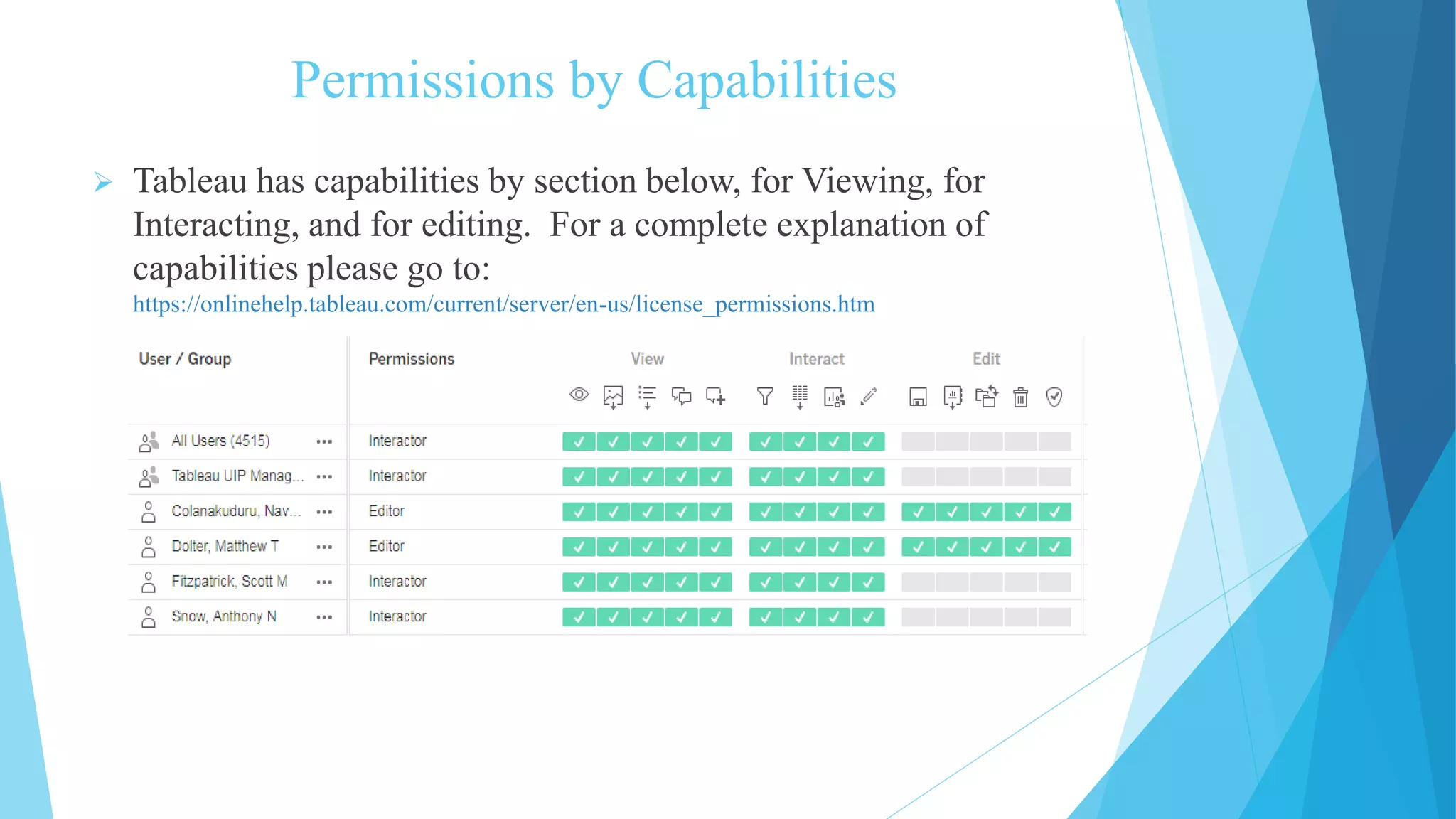Screen dimensions: 1456x819
Task: Toggle the Delete permission for Colanakuduru, Nav...
Action: [x=1020, y=512]
